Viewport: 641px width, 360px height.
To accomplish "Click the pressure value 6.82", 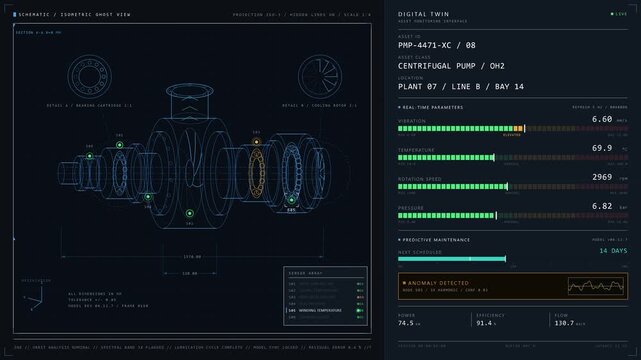I will [602, 206].
